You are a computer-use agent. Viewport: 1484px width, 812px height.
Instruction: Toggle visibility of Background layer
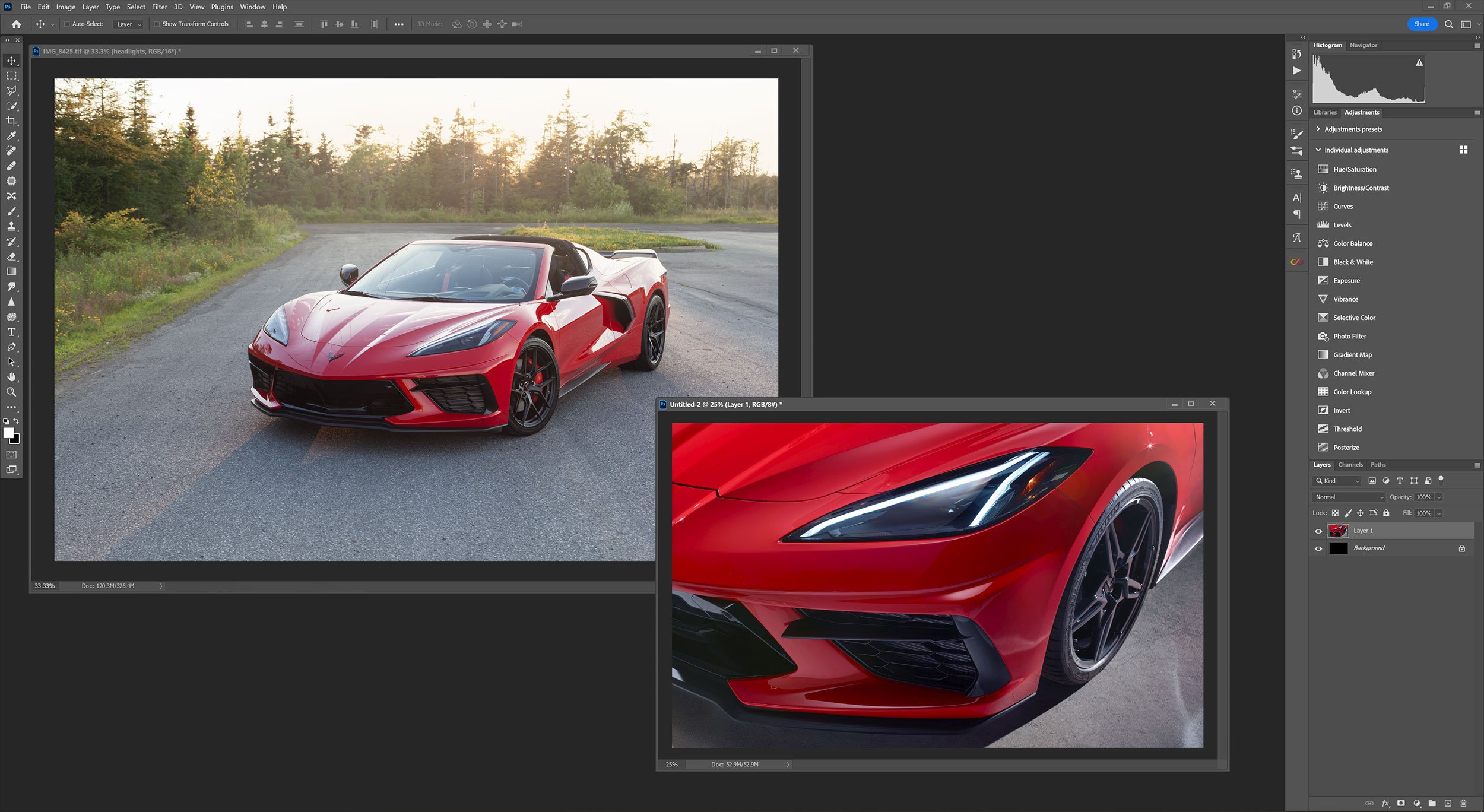(1318, 548)
